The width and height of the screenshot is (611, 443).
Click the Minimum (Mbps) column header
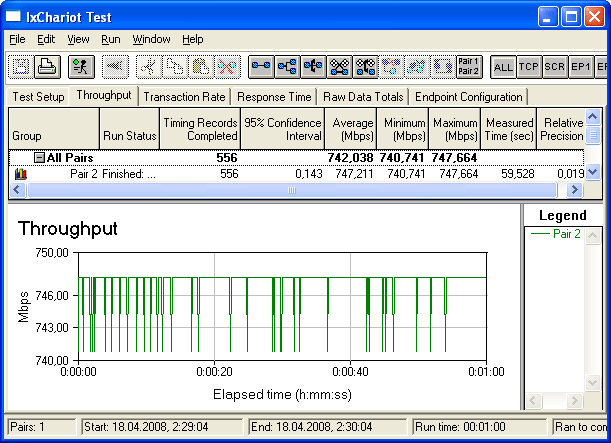[403, 129]
